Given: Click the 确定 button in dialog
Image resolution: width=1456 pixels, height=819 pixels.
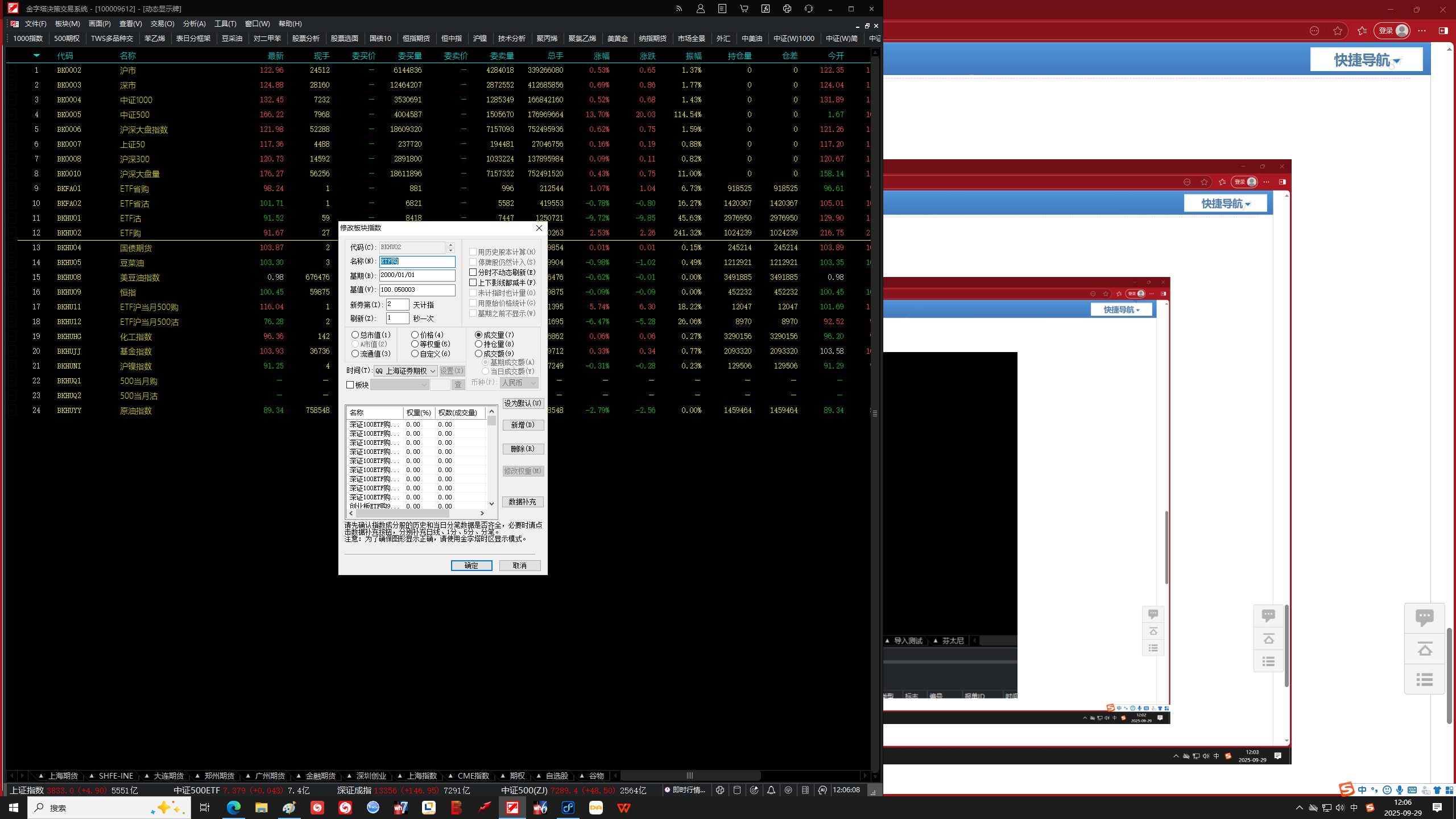Looking at the screenshot, I should (471, 565).
